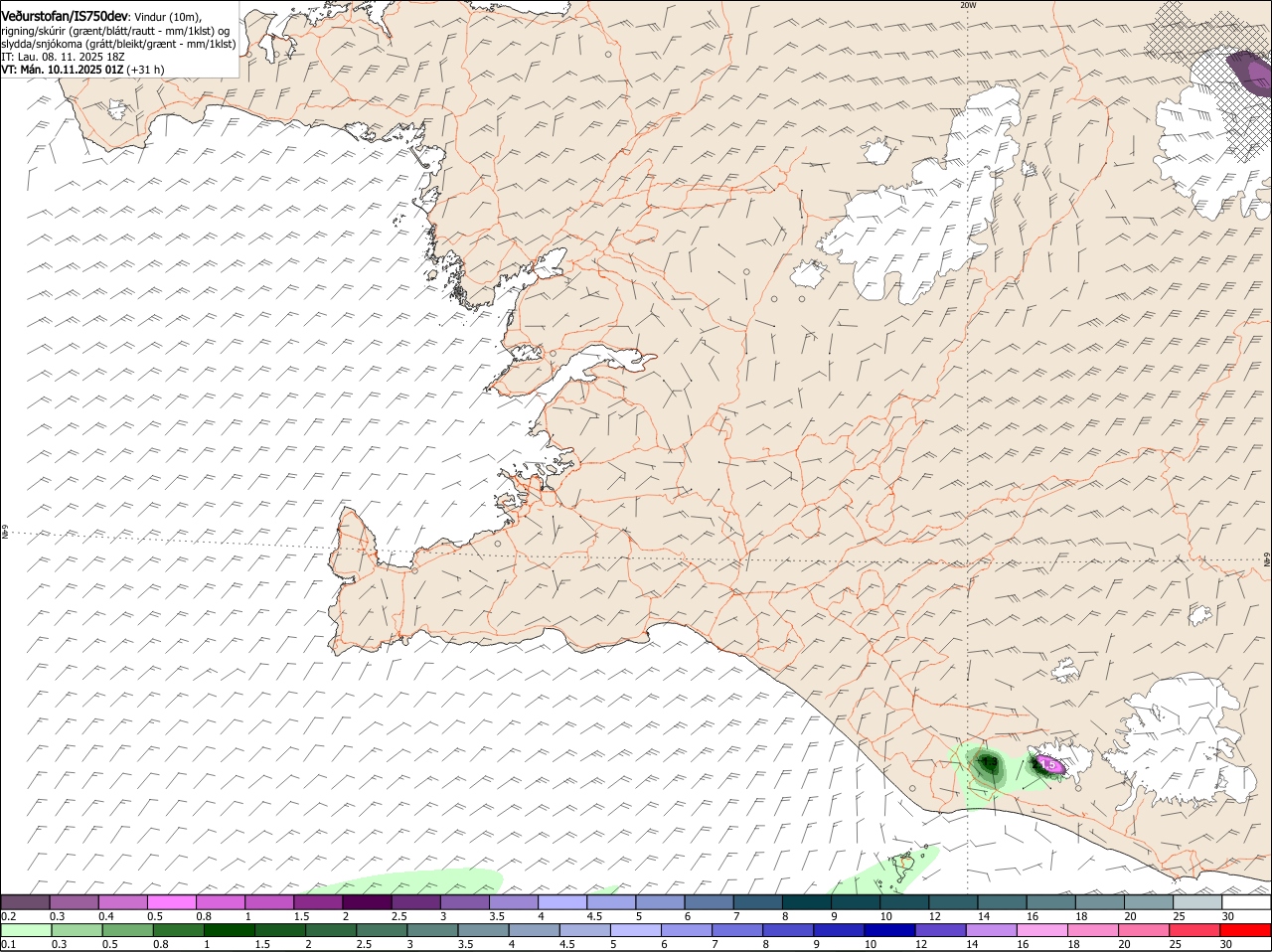This screenshot has width=1272, height=952.
Task: Select the bottom-row legend swatch labeled 5
Action: click(x=635, y=931)
